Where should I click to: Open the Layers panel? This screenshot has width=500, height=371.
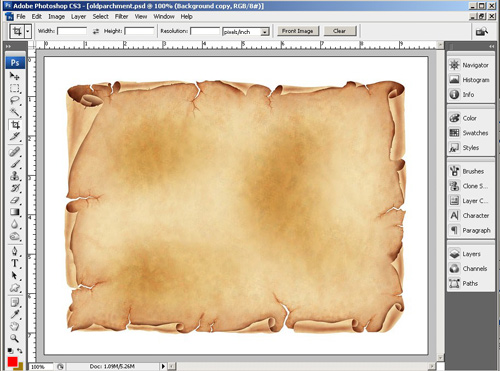click(x=471, y=254)
